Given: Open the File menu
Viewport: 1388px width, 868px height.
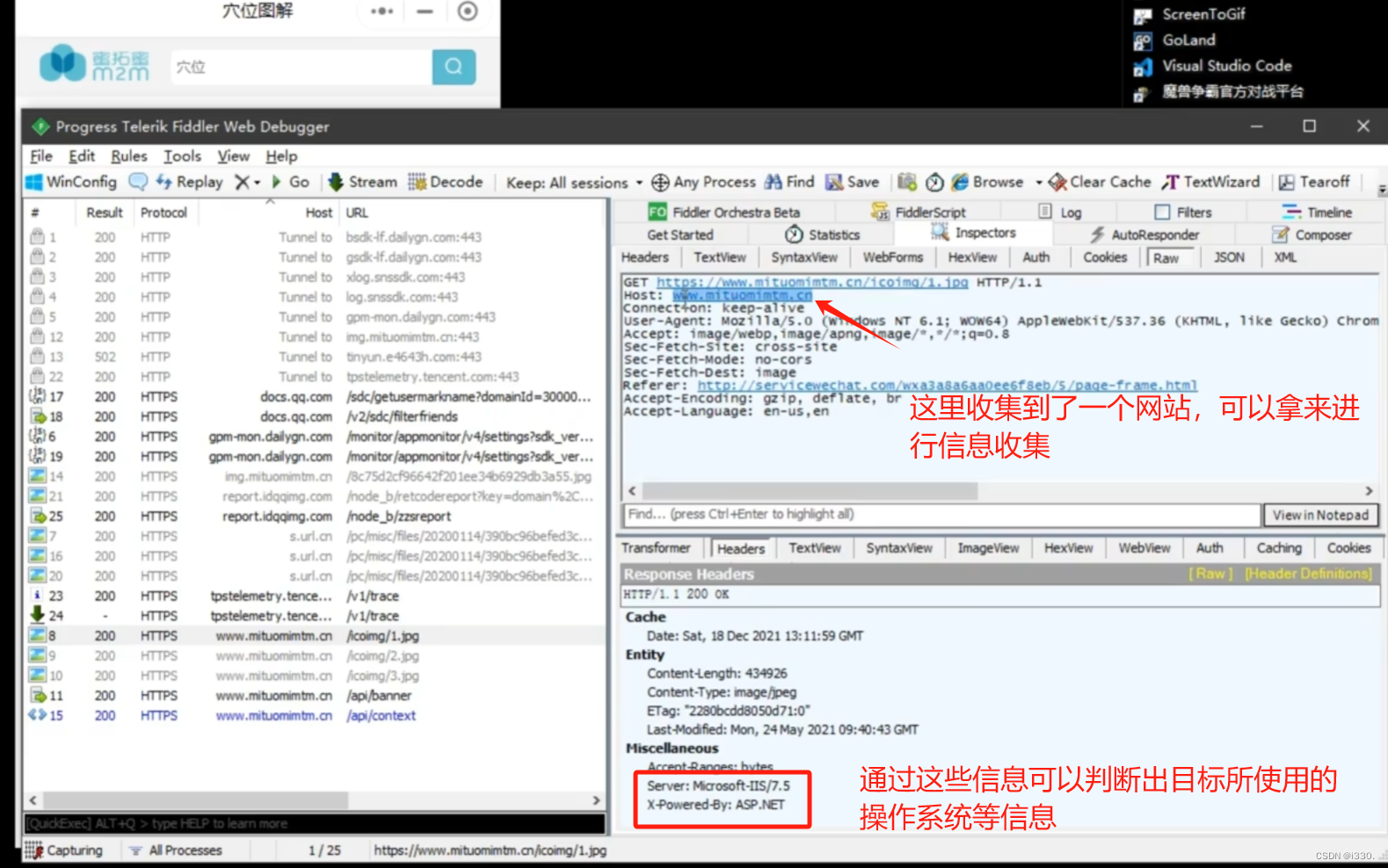Looking at the screenshot, I should (41, 156).
